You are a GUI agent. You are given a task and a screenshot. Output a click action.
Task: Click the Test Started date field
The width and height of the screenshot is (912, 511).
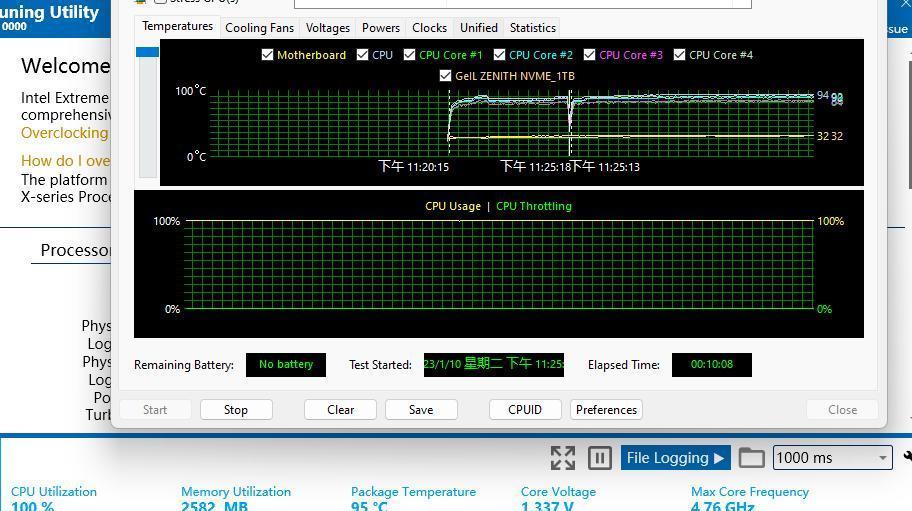pos(494,365)
